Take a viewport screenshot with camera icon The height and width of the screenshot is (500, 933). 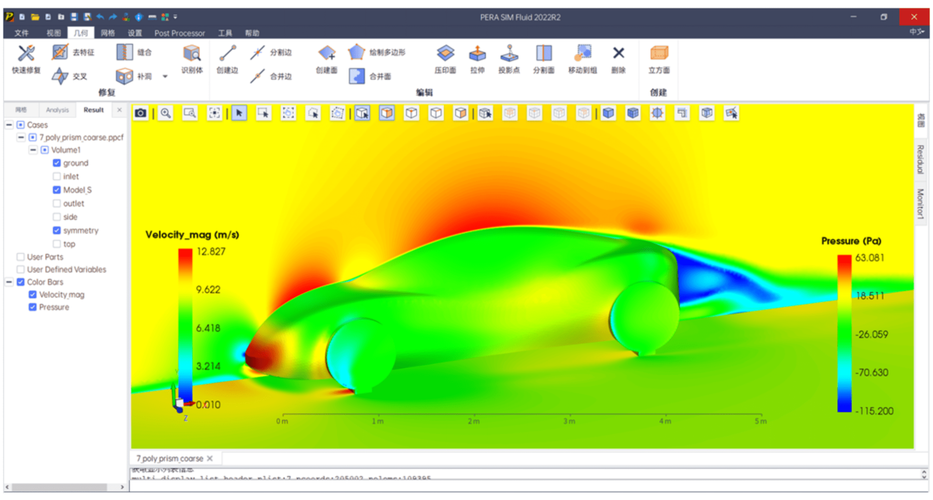click(140, 113)
